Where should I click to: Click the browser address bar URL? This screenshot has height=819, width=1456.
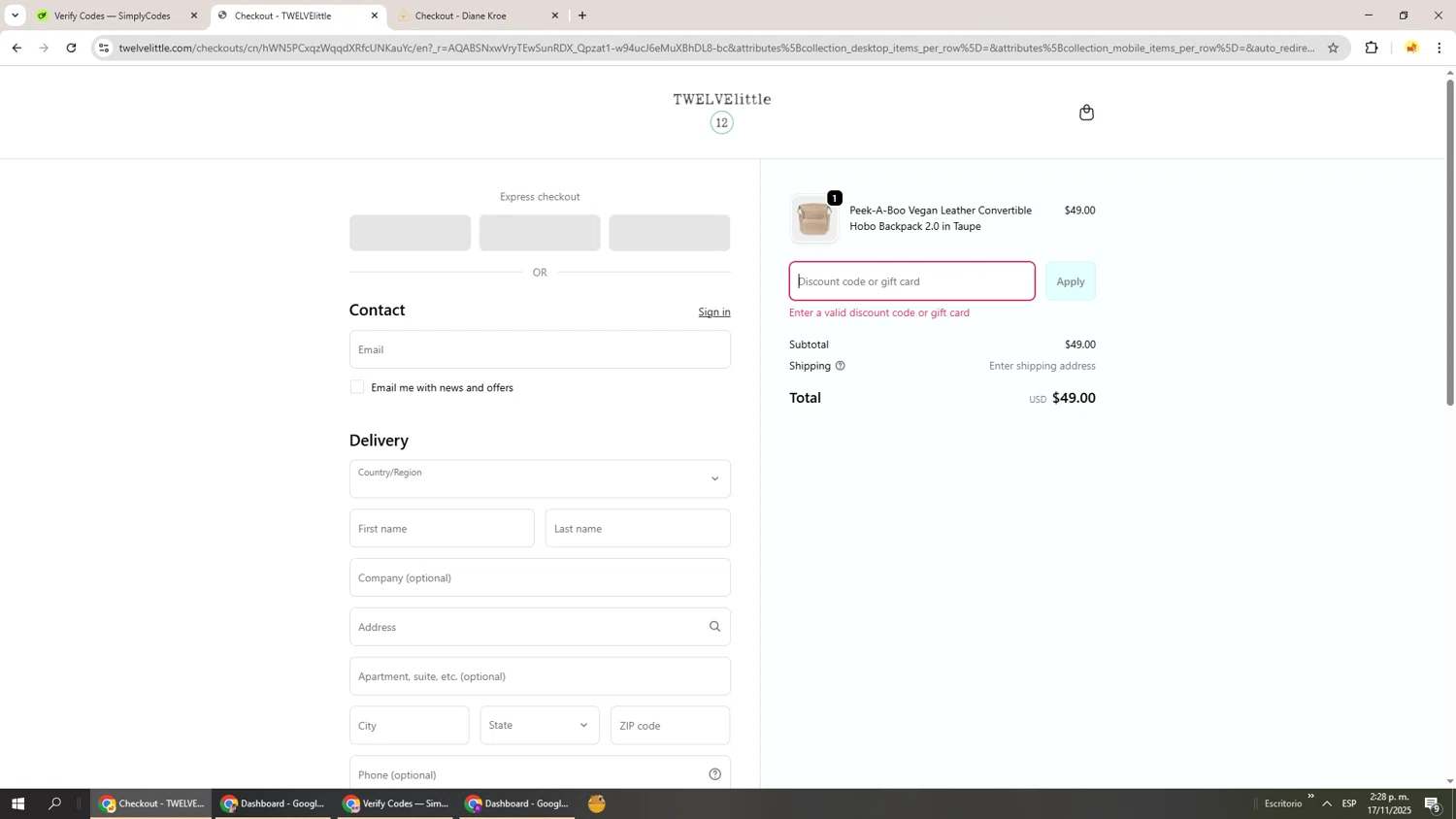pos(716,48)
